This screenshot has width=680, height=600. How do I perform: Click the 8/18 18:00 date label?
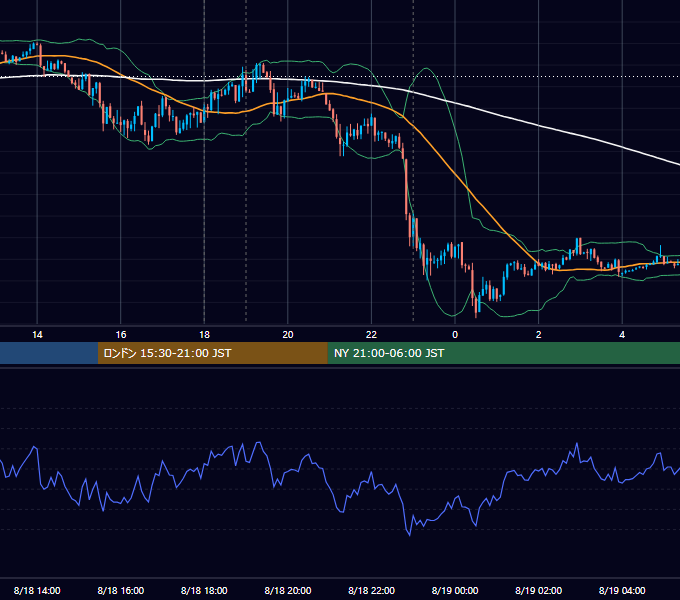point(204,590)
